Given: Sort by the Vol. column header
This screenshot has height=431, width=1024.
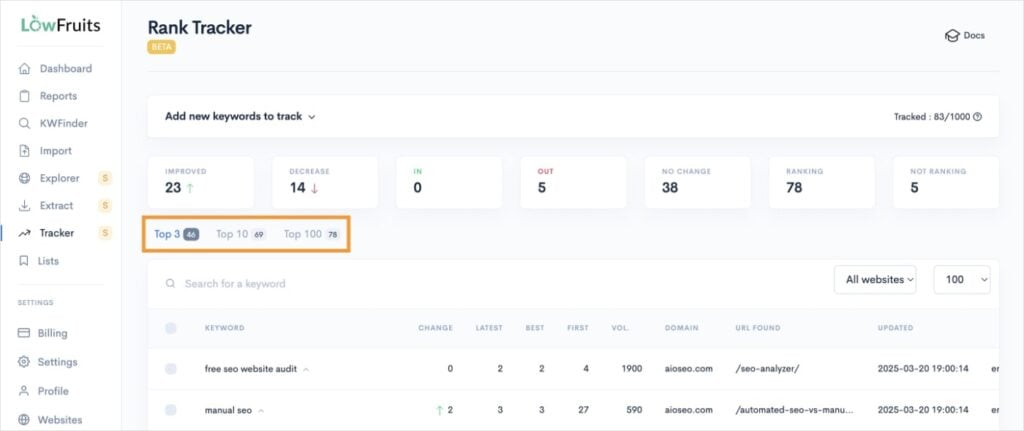Looking at the screenshot, I should pyautogui.click(x=620, y=328).
